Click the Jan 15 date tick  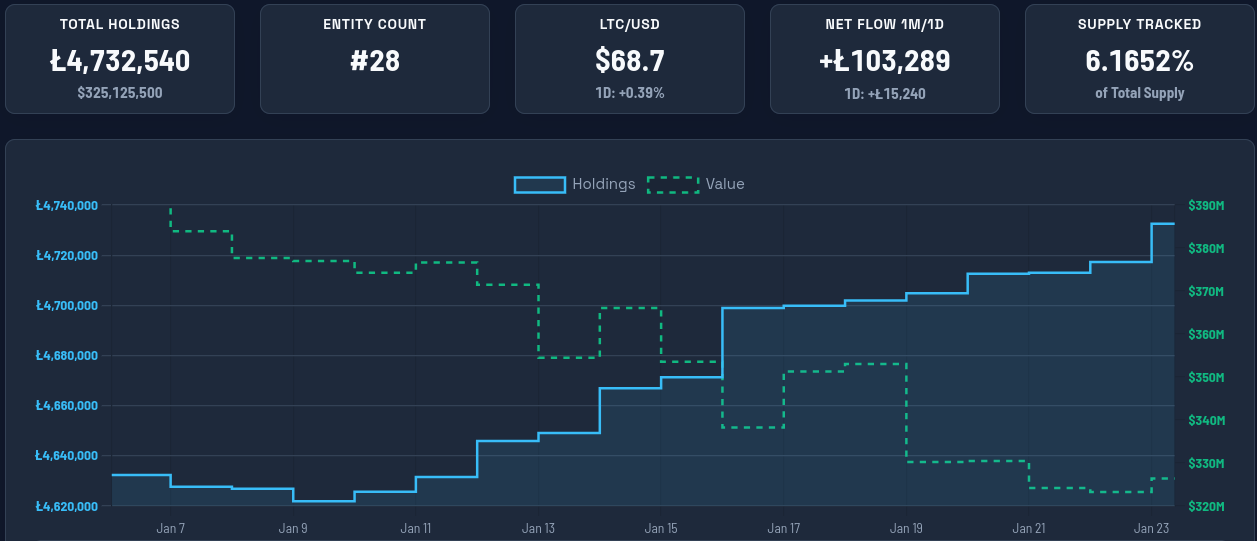point(661,528)
